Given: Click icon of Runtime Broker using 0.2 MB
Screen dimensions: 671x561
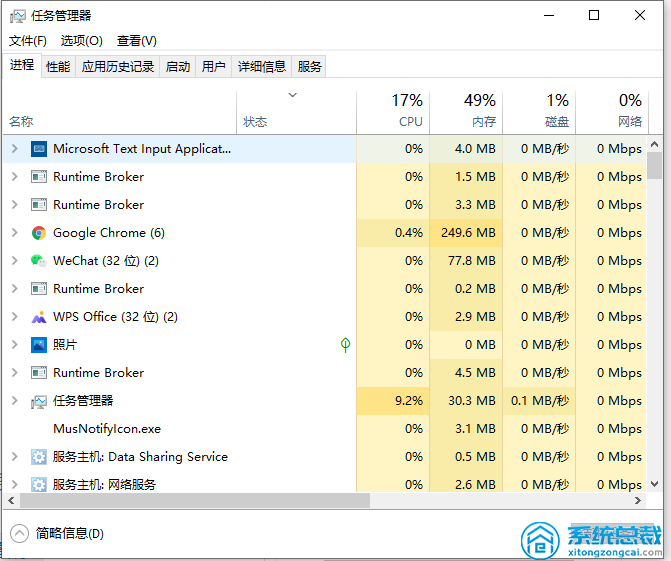Looking at the screenshot, I should coord(39,289).
